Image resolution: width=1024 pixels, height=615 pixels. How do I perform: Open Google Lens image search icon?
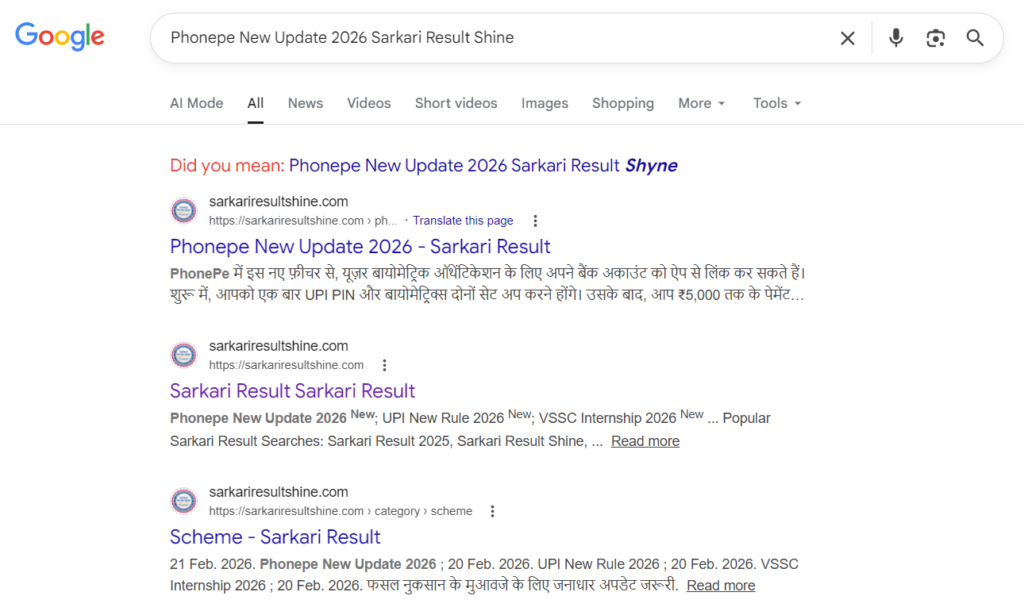click(x=935, y=38)
